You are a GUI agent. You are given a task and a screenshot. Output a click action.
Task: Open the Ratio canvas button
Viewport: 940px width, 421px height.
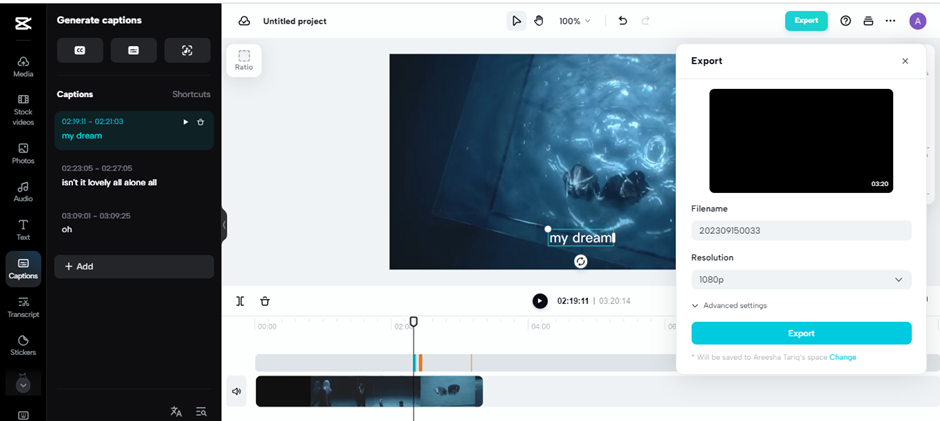pyautogui.click(x=244, y=61)
